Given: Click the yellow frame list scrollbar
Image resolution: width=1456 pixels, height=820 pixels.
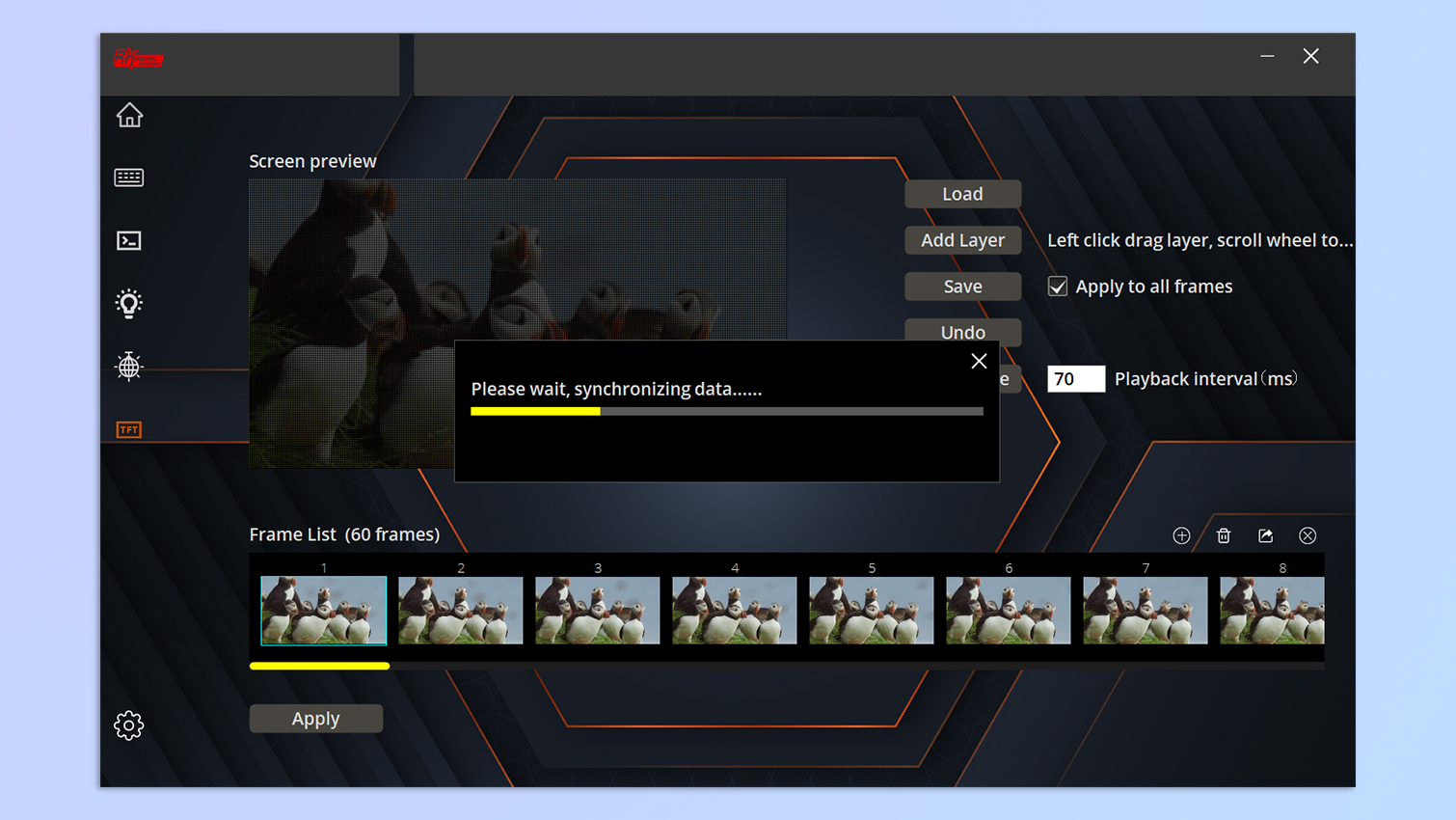Looking at the screenshot, I should click(319, 666).
